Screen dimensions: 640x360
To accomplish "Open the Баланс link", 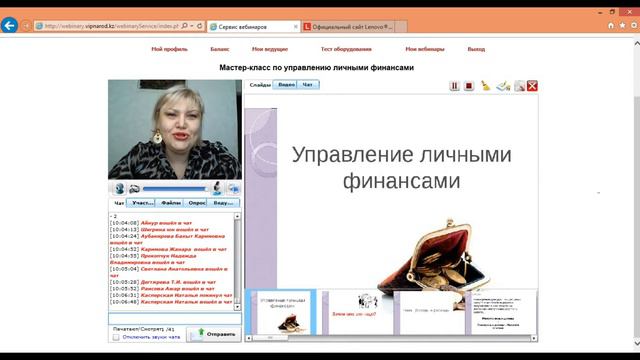I will pos(220,49).
